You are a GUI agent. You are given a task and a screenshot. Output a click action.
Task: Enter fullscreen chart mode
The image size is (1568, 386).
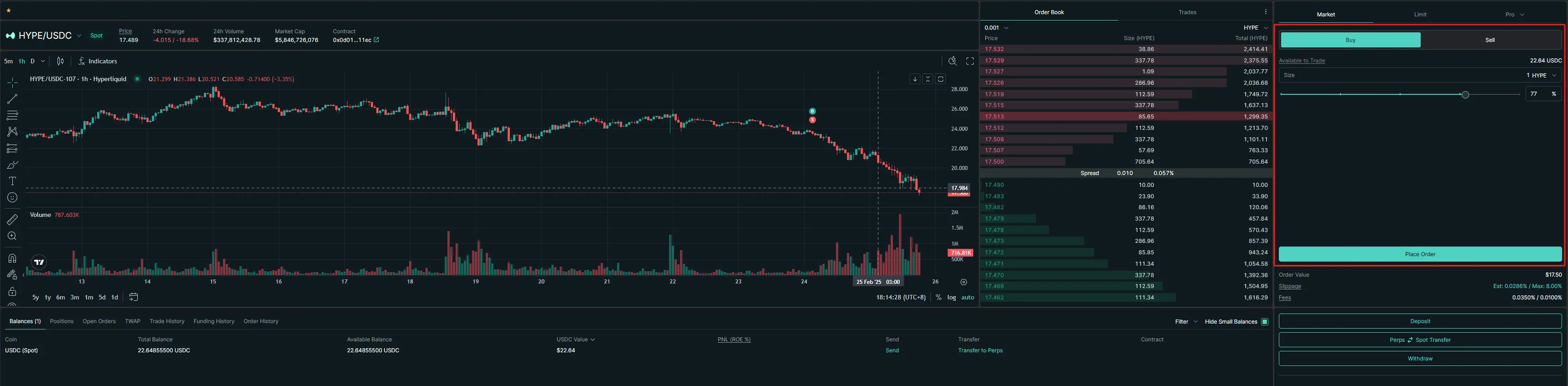pyautogui.click(x=970, y=61)
